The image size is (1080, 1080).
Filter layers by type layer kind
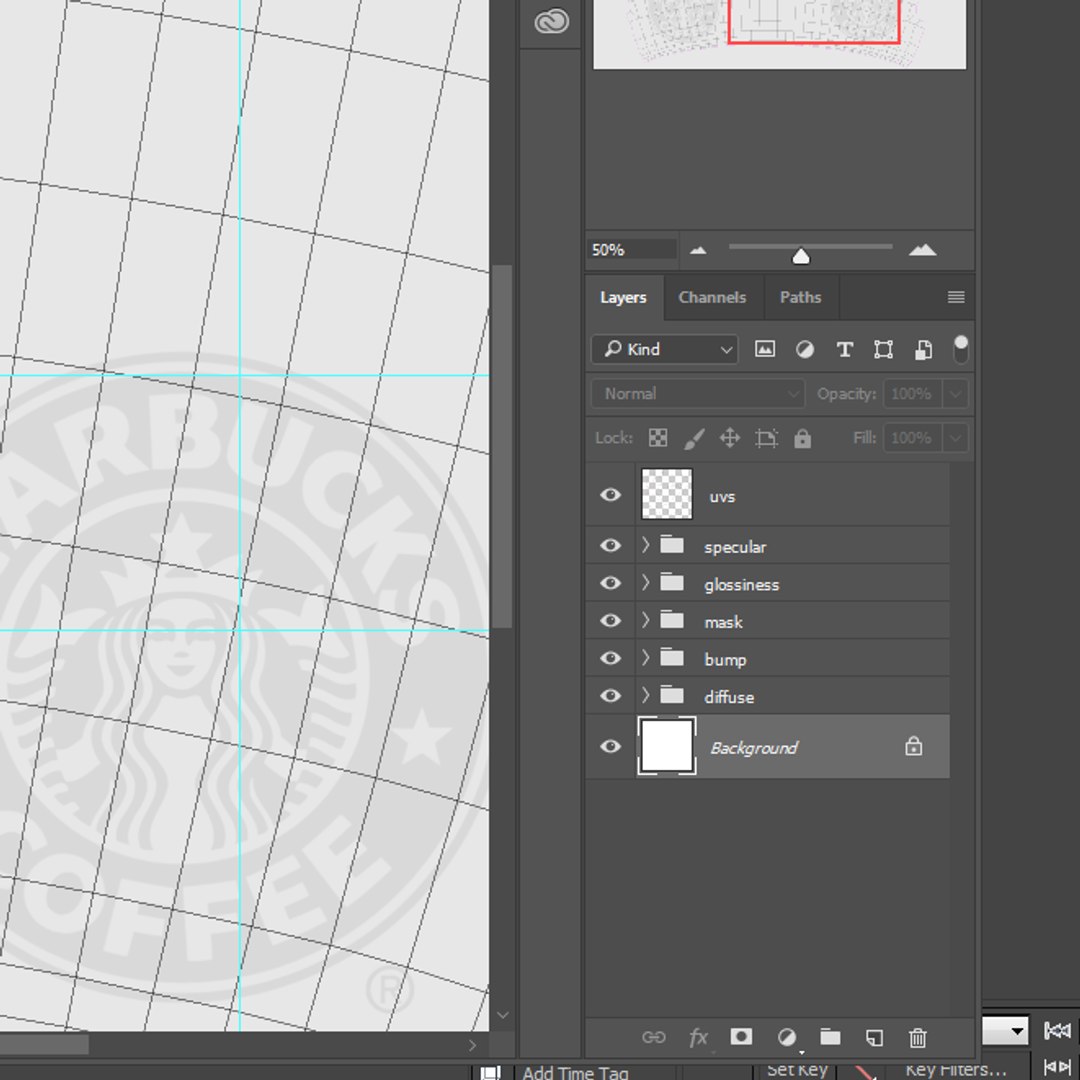[x=844, y=349]
